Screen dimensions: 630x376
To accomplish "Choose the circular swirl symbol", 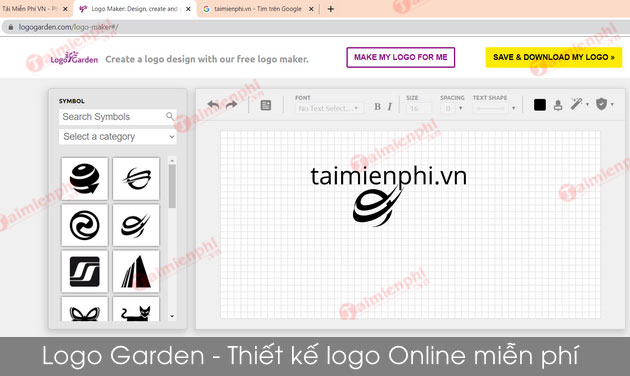I will tap(84, 225).
